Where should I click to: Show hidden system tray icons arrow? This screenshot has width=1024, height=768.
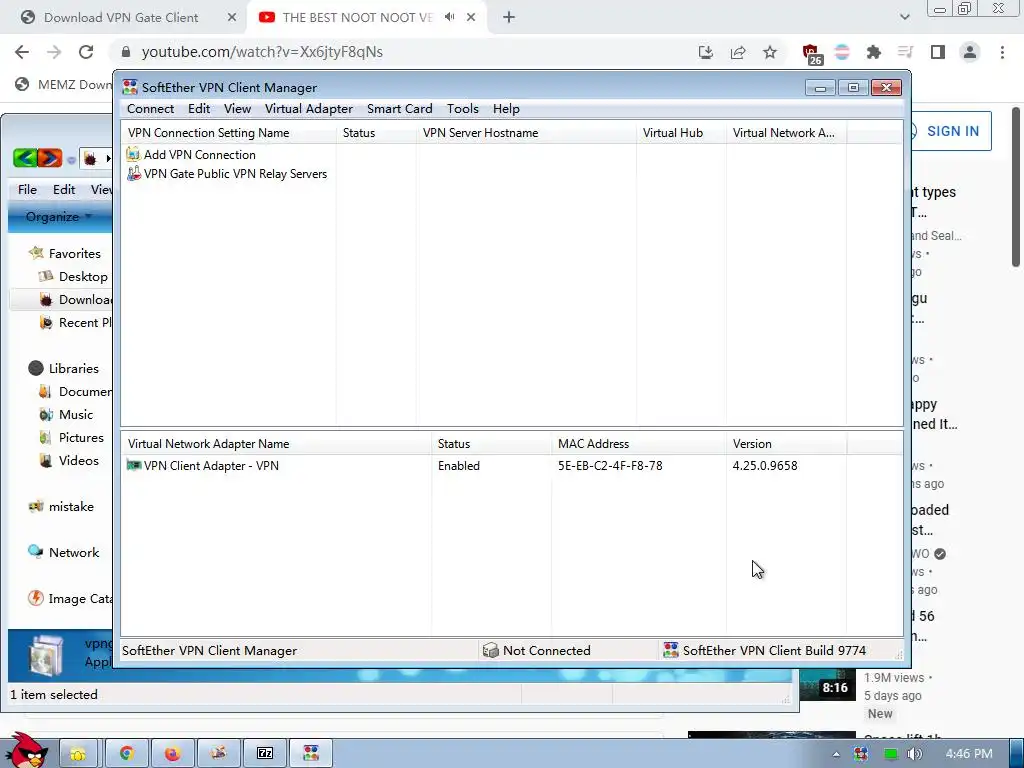click(x=836, y=754)
